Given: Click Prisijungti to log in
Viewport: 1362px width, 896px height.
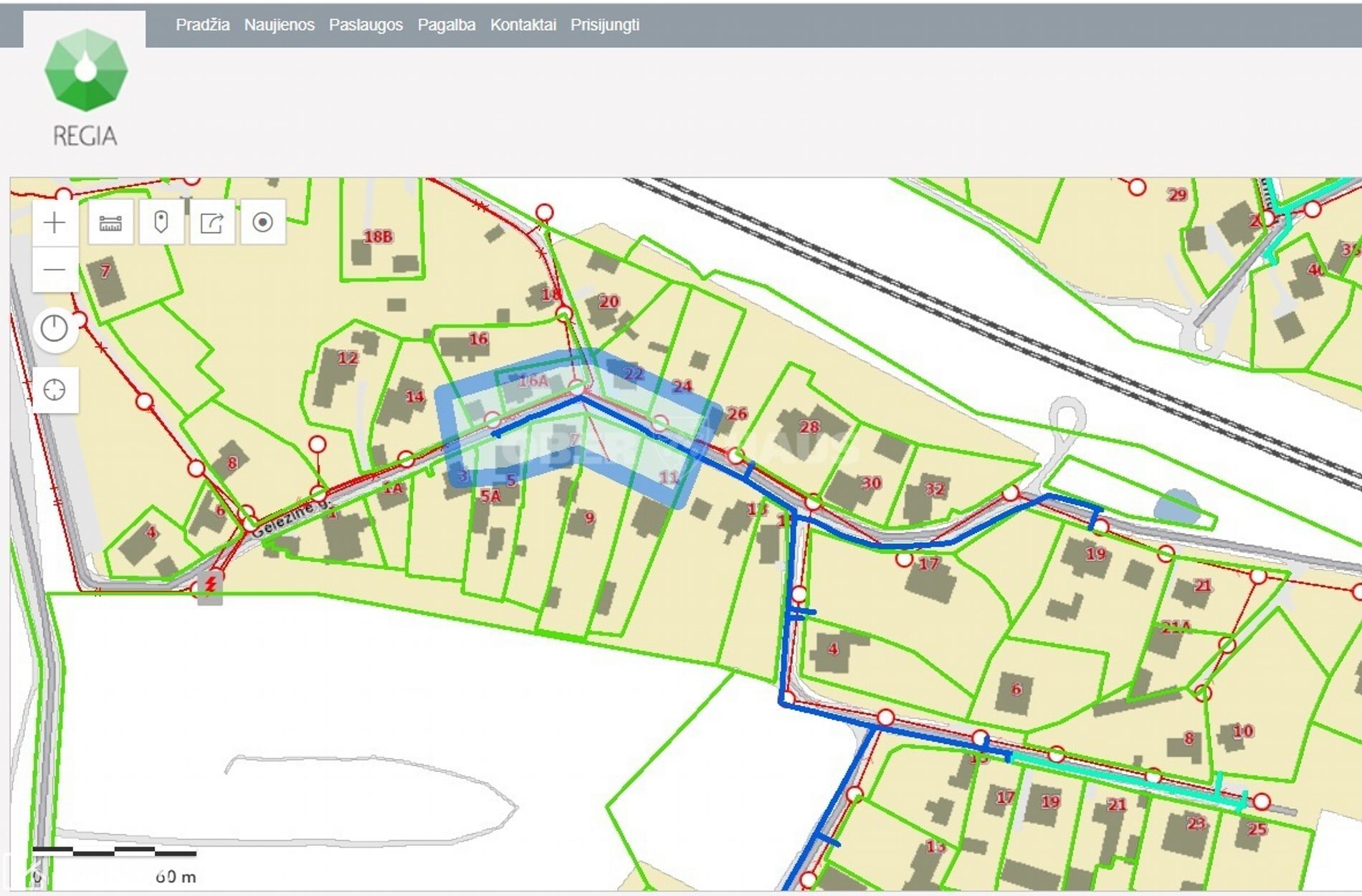Looking at the screenshot, I should (604, 25).
